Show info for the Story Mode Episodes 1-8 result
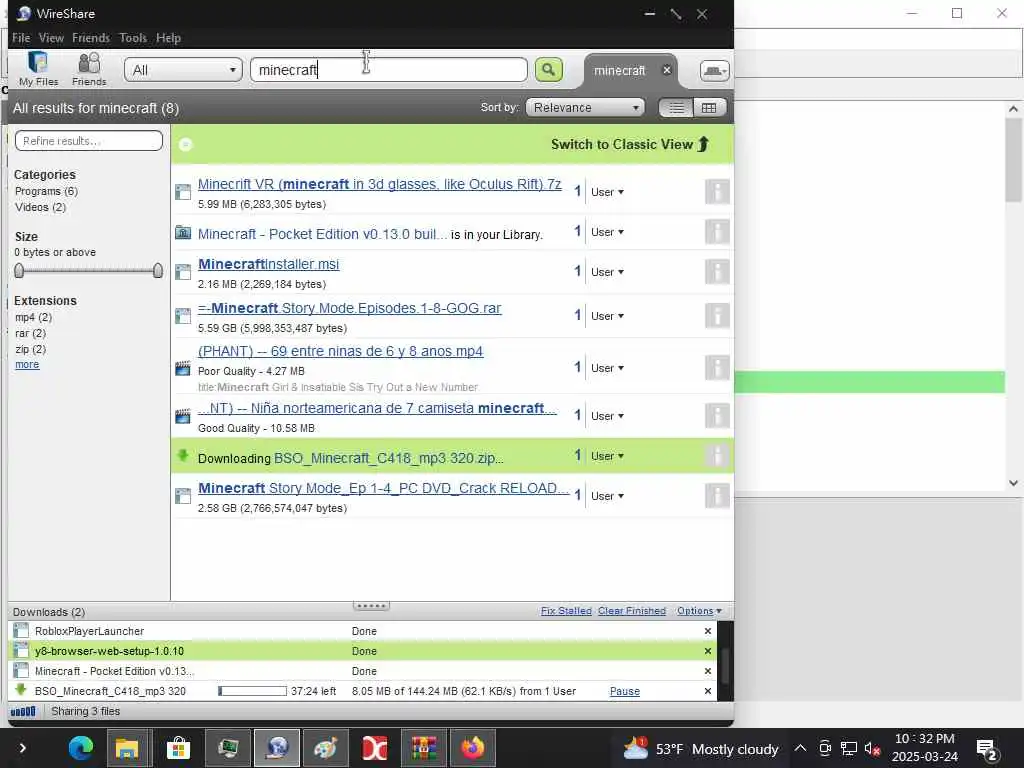Image resolution: width=1024 pixels, height=768 pixels. pyautogui.click(x=717, y=315)
